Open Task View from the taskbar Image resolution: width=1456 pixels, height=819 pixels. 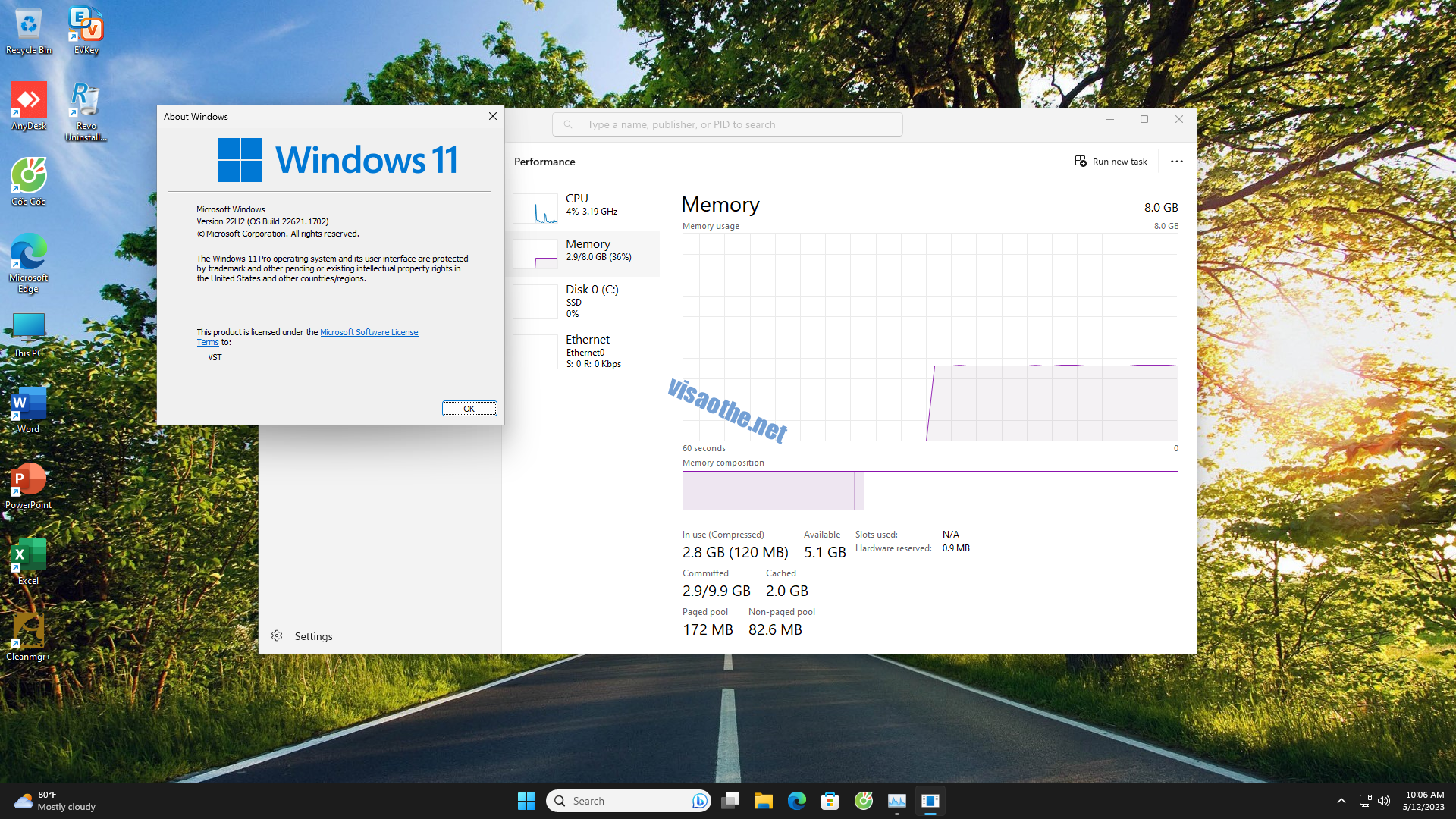(x=730, y=801)
